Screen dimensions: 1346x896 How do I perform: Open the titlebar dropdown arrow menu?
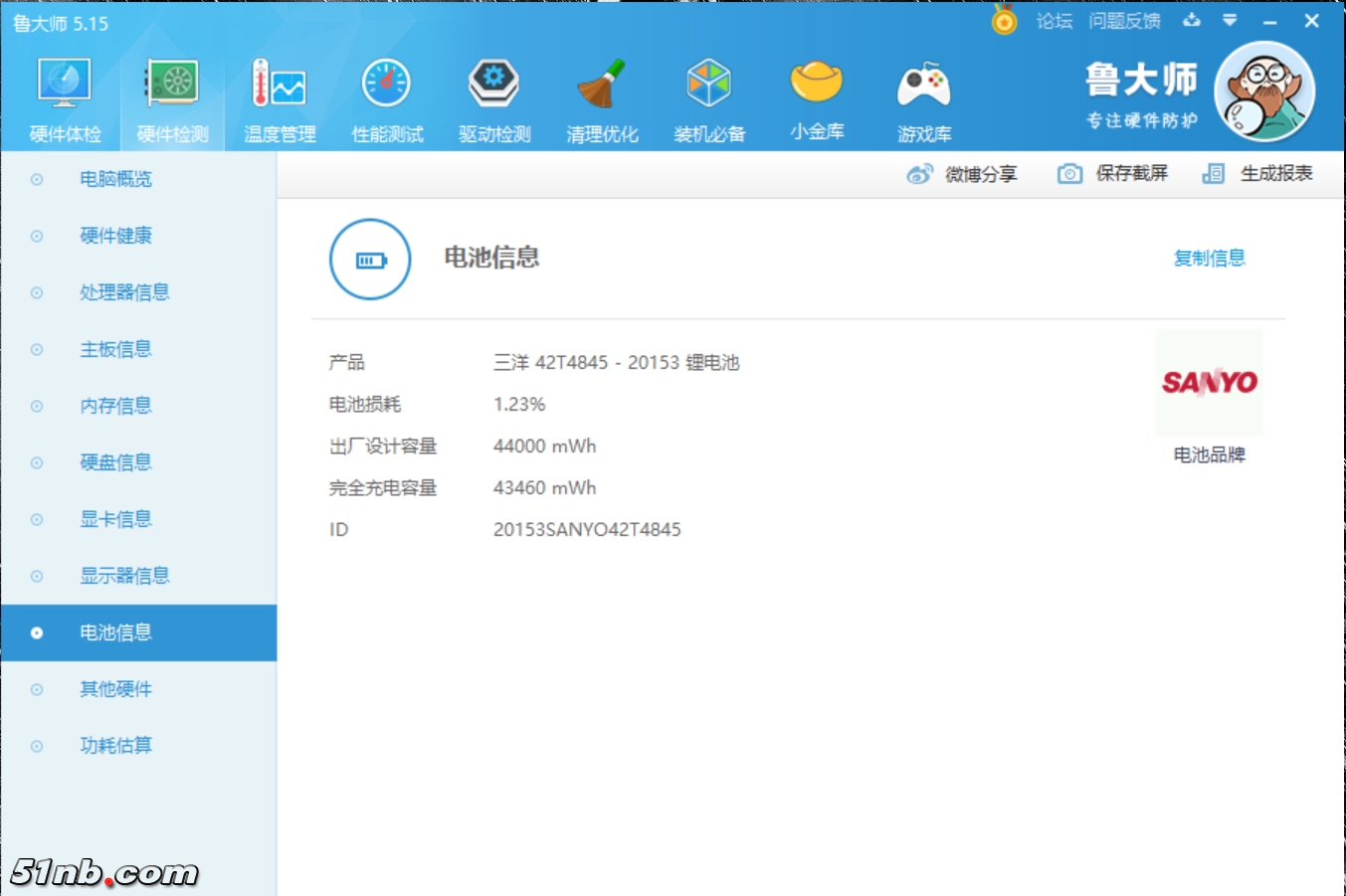[1230, 20]
